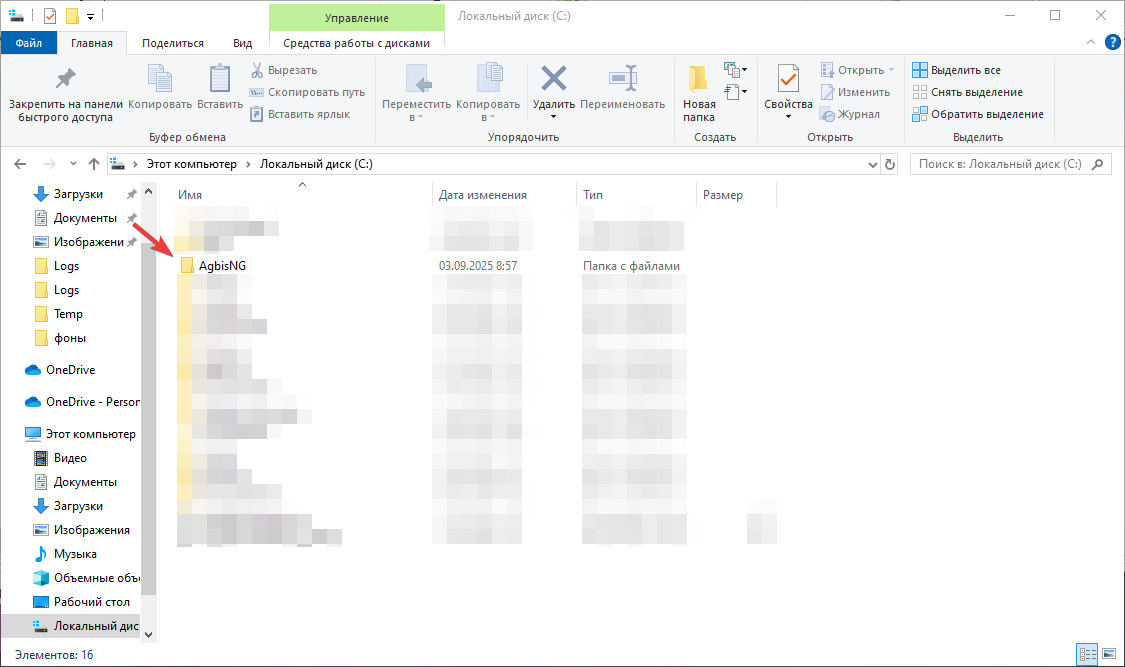Click Выделить все to select all
Viewport: 1125px width, 667px height.
click(956, 70)
